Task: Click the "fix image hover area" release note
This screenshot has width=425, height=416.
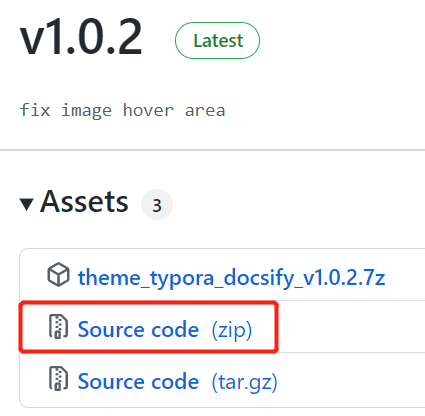Action: [122, 110]
